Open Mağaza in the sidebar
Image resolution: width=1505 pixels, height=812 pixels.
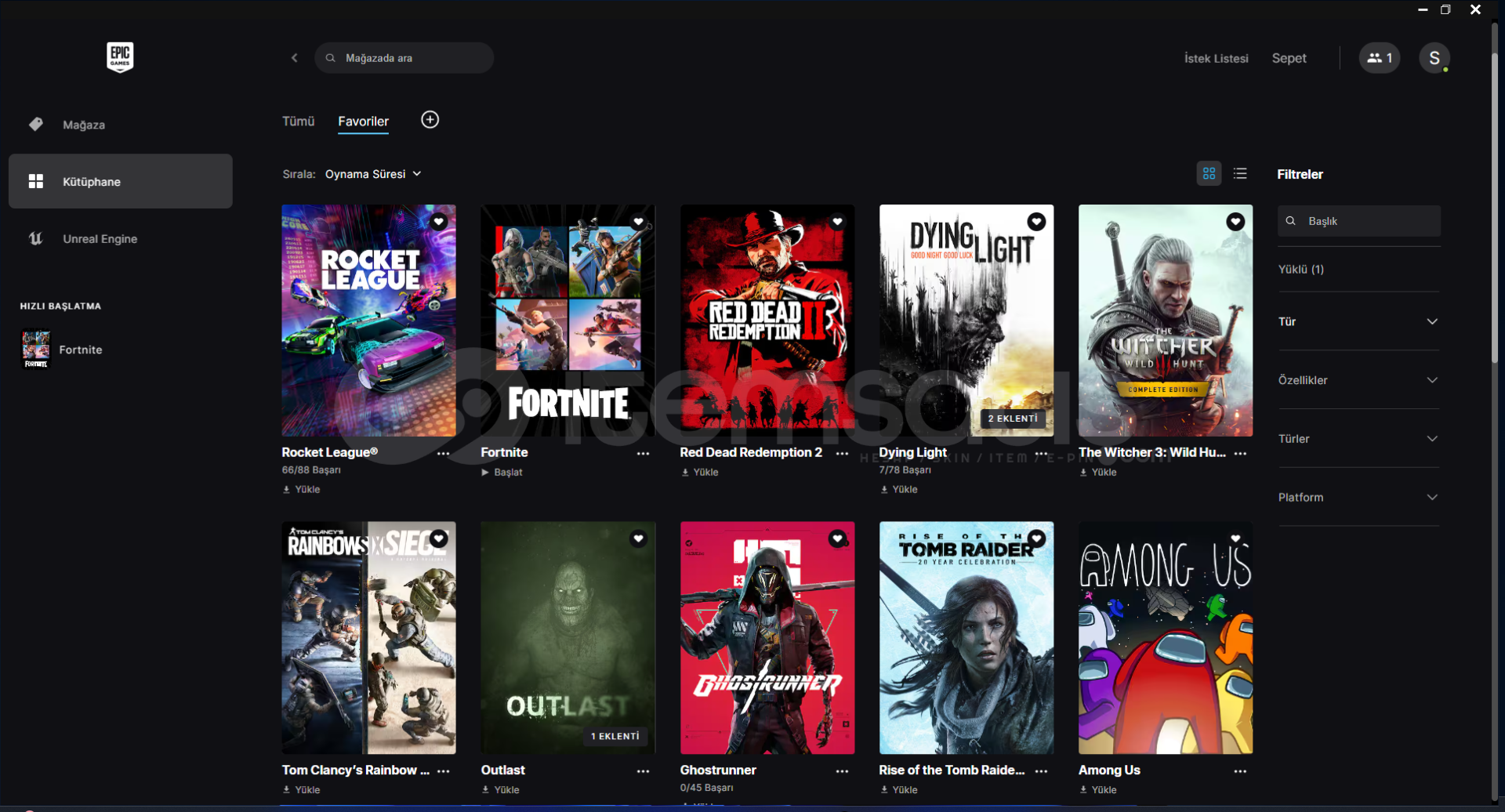pos(121,125)
